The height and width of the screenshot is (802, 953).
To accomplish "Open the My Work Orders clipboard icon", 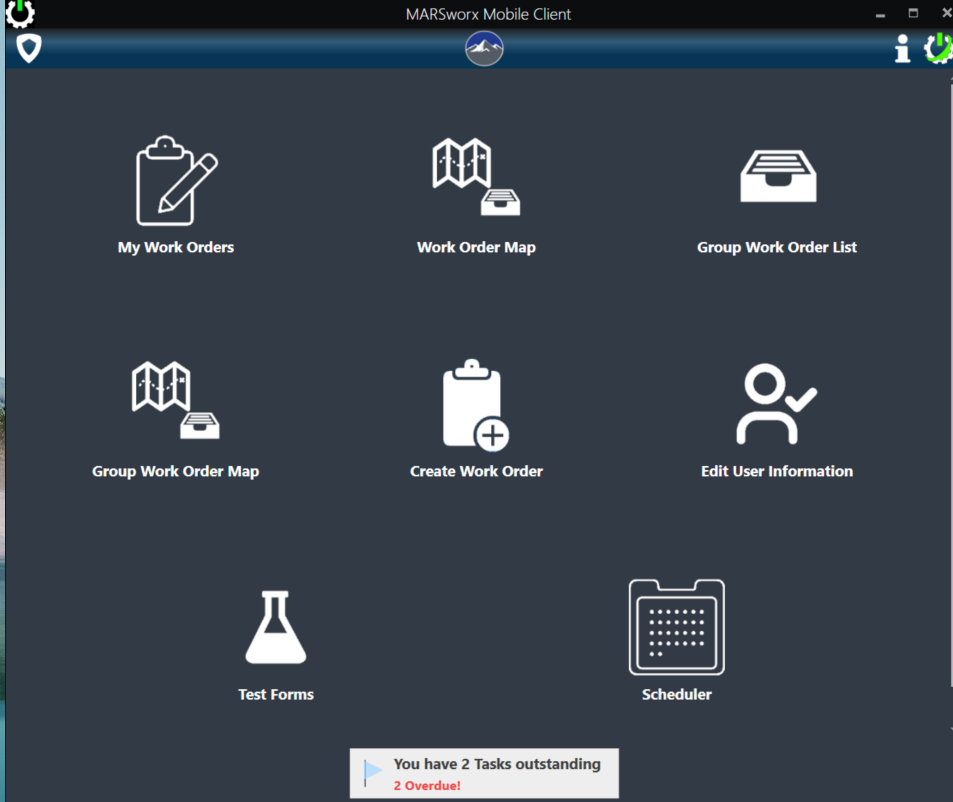I will point(176,180).
